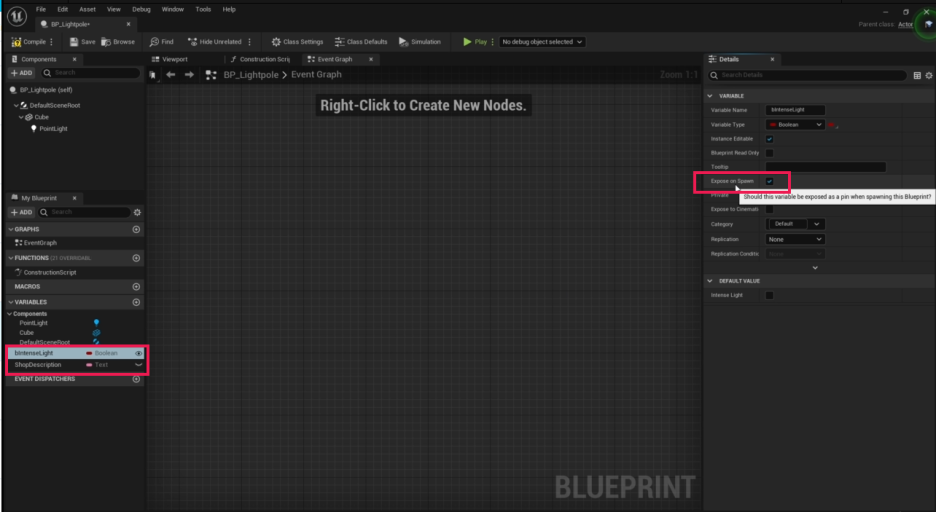Toggle Instance Editable checkbox
936x512 pixels.
769,139
